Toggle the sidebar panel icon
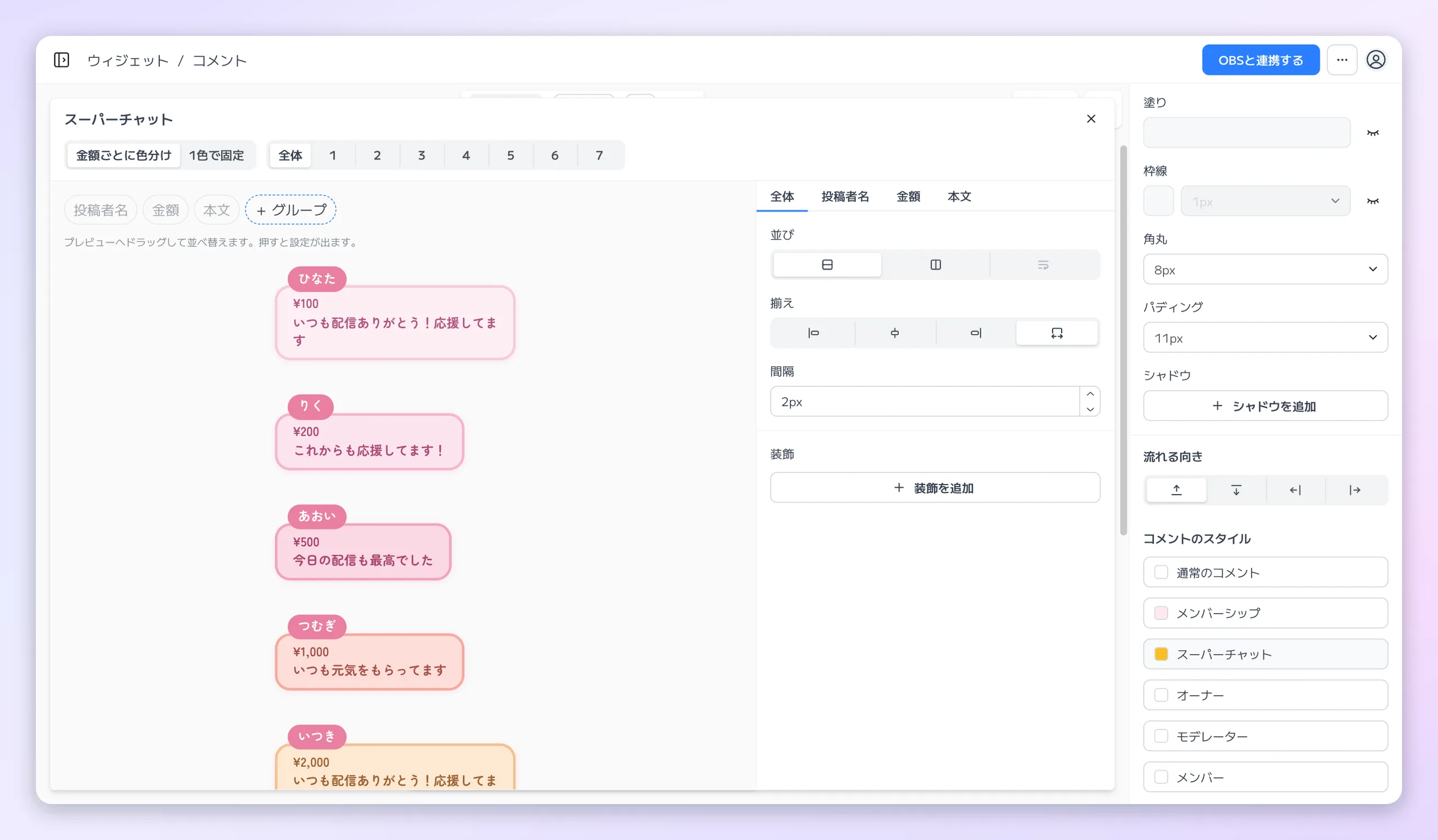Viewport: 1438px width, 840px height. [x=62, y=60]
